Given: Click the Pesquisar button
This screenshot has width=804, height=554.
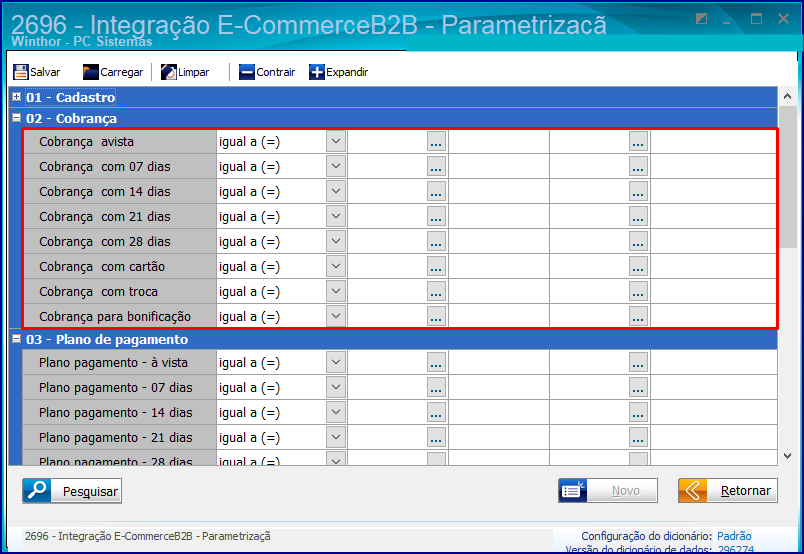Looking at the screenshot, I should tap(72, 491).
